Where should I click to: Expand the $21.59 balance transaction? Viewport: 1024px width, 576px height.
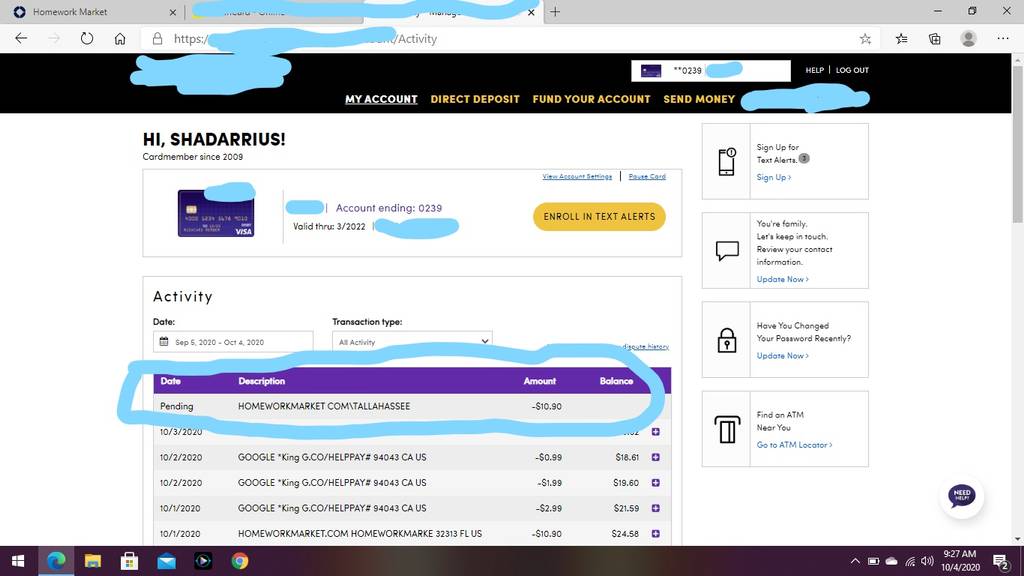(x=656, y=508)
